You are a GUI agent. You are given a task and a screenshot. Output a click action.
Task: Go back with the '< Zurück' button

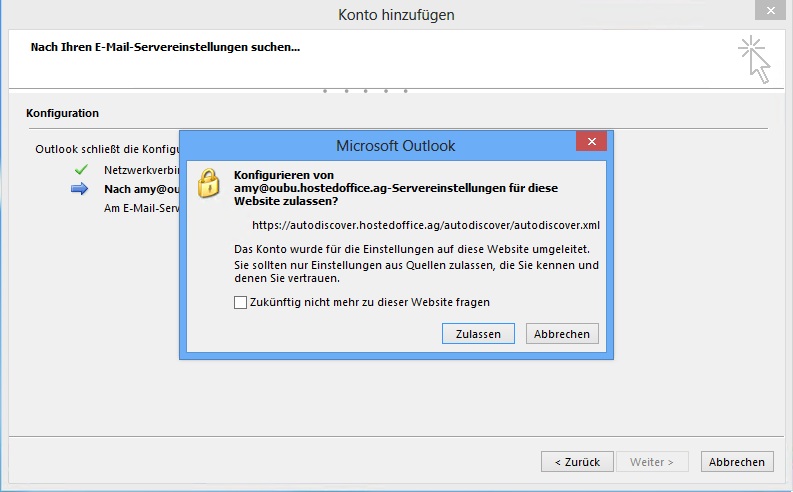[577, 462]
